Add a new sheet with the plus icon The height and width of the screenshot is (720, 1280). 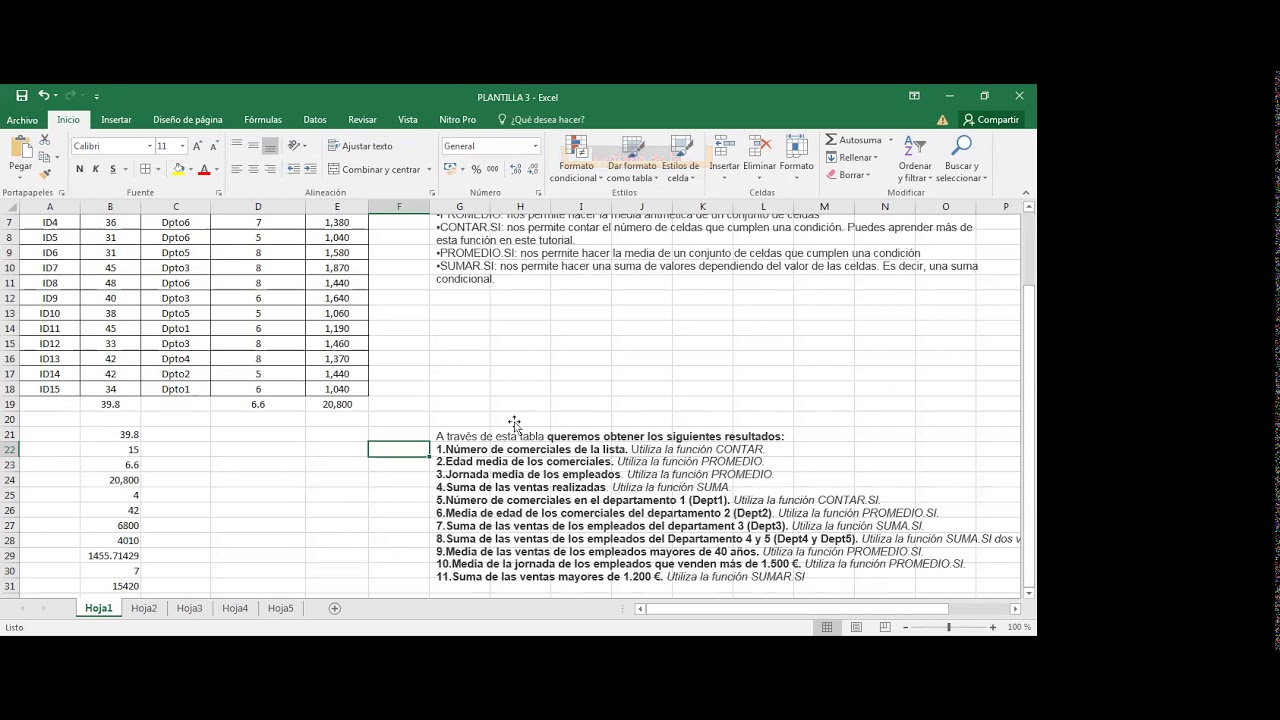tap(335, 608)
